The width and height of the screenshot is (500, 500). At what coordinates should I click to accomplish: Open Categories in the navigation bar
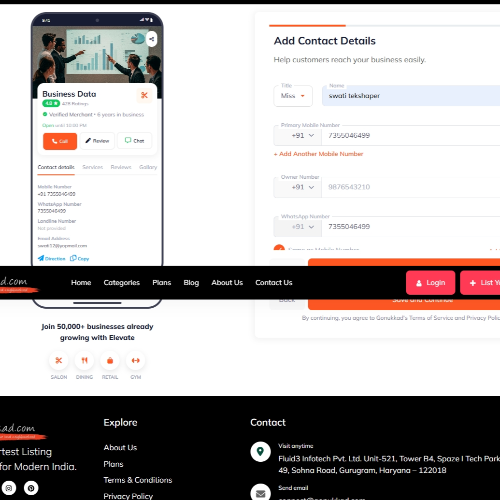pyautogui.click(x=122, y=283)
